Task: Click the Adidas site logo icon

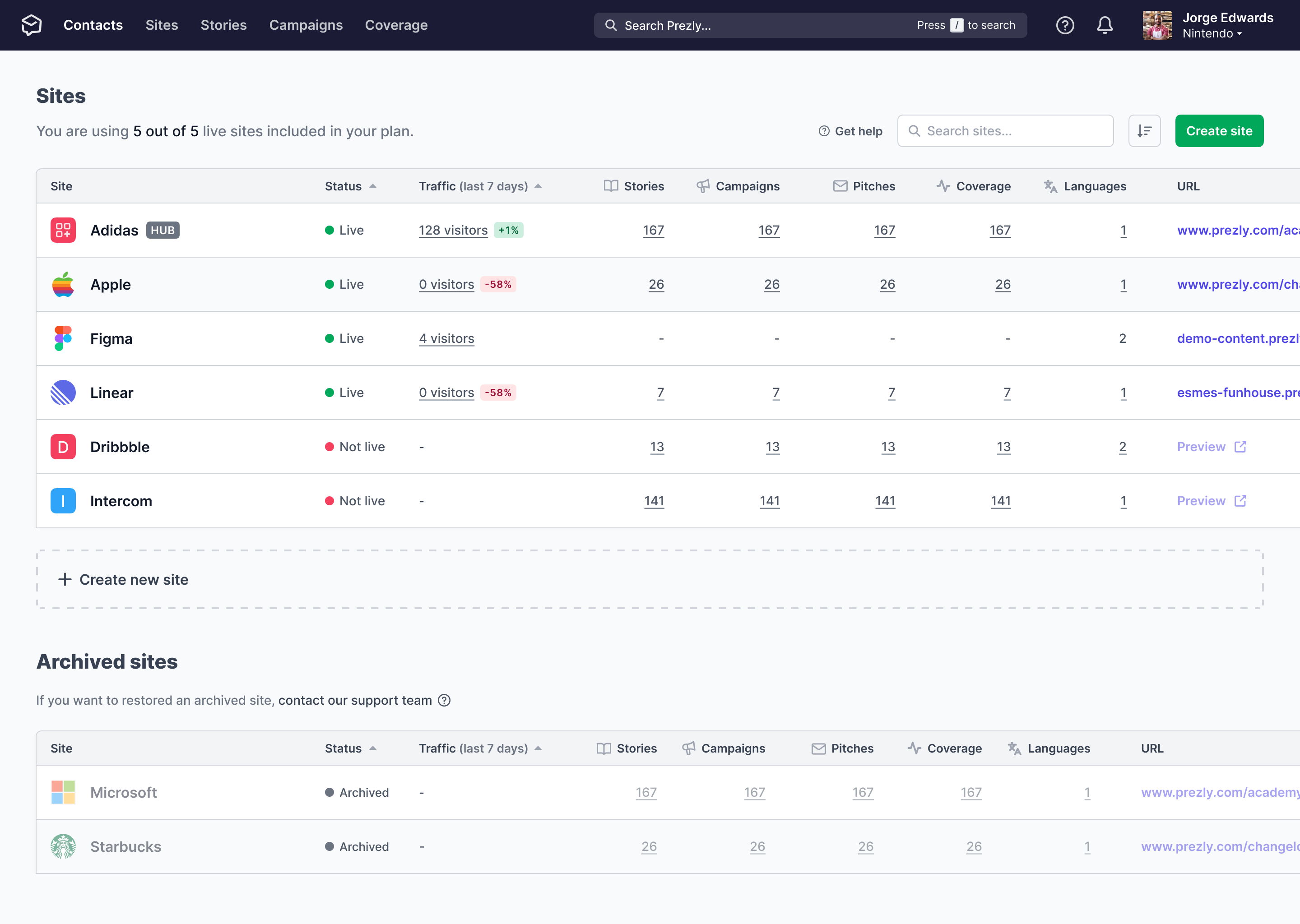Action: click(x=63, y=230)
